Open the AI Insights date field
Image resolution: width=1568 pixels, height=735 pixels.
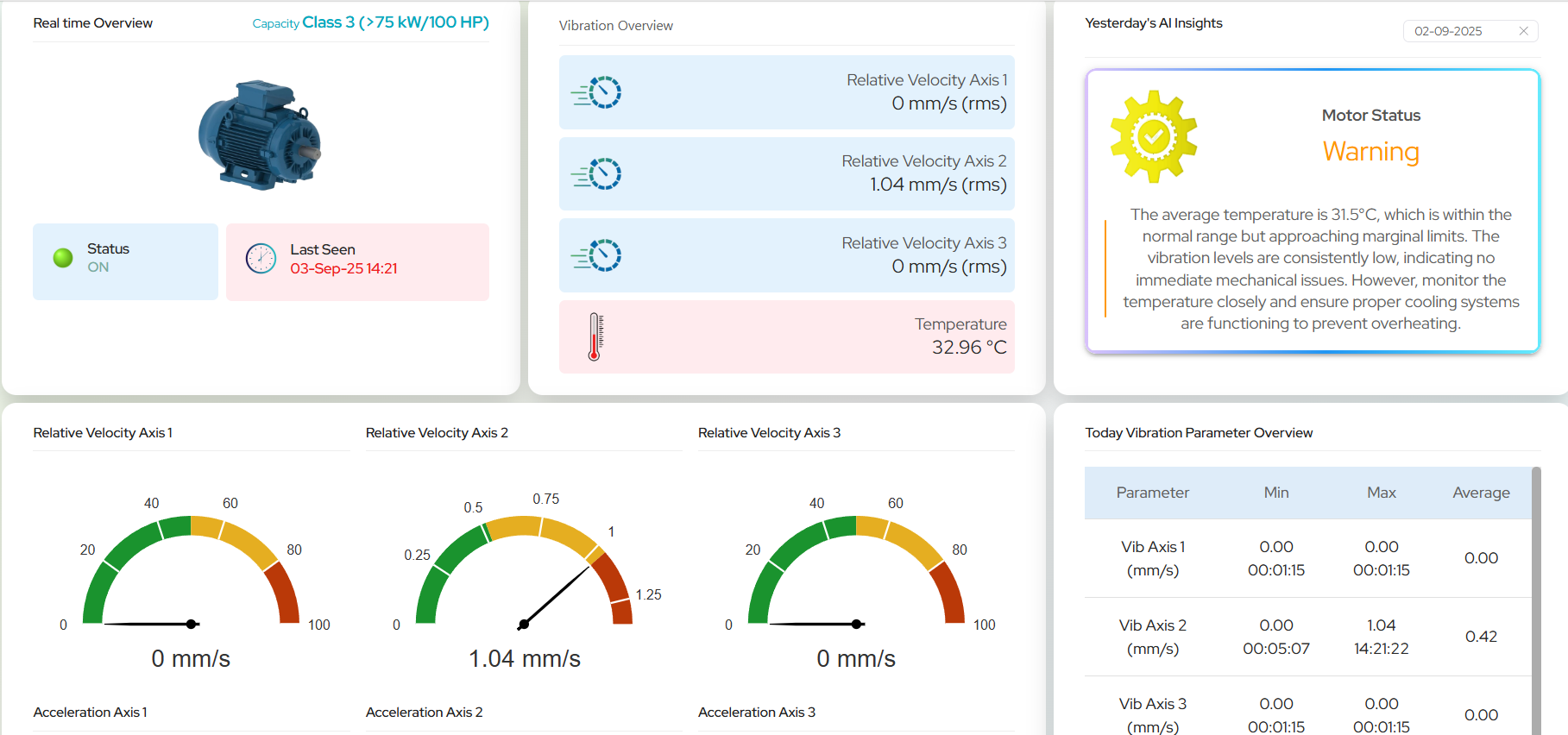click(1458, 31)
